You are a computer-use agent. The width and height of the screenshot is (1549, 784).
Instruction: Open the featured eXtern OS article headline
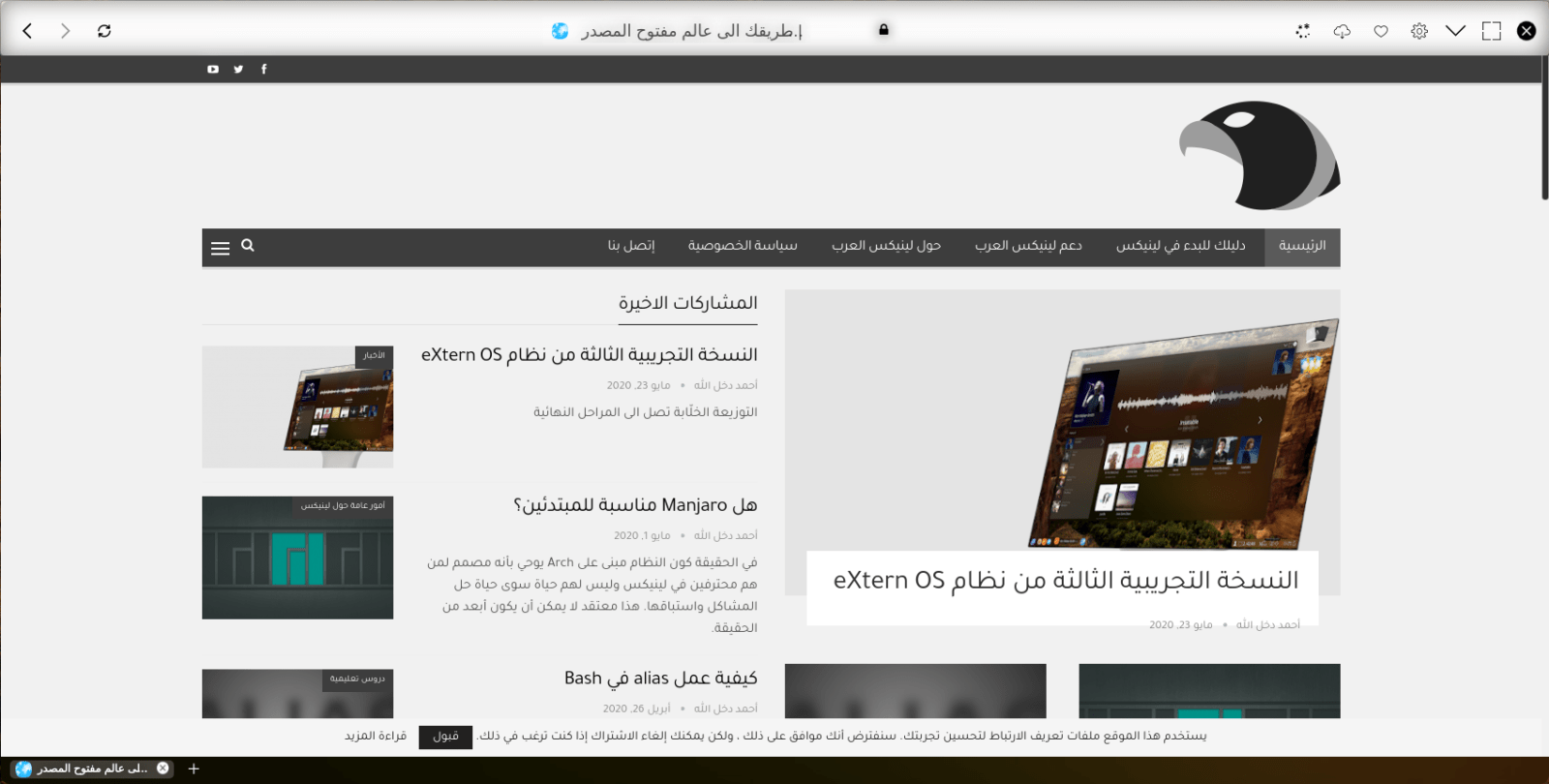click(x=1066, y=580)
